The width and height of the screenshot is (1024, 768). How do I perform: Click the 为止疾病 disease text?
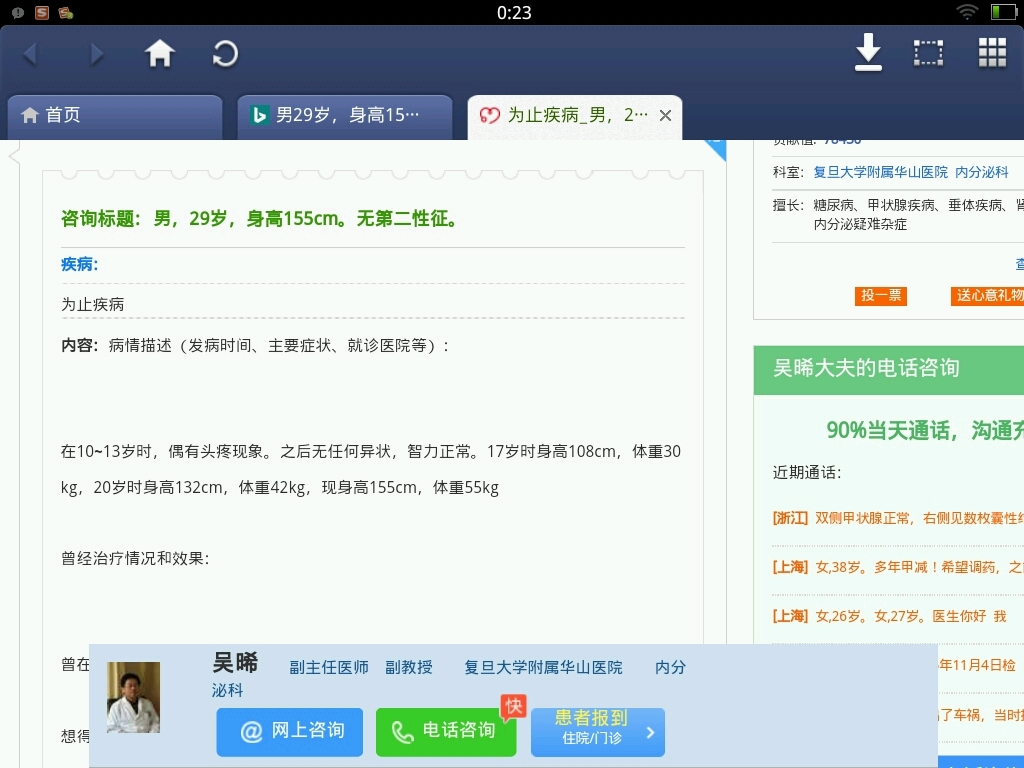[93, 304]
